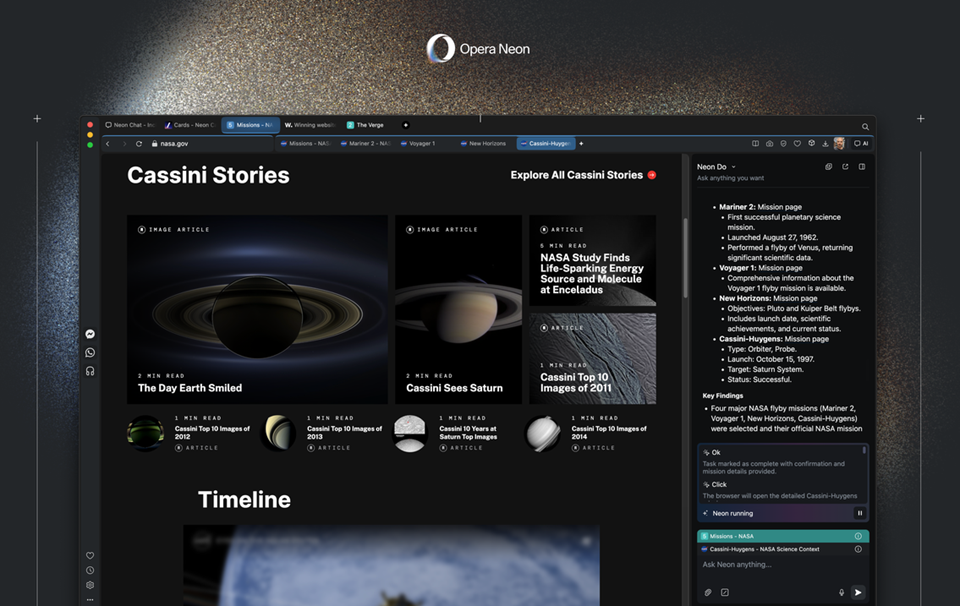Toggle the AI panel button in toolbar
960x606 pixels.
click(x=861, y=143)
